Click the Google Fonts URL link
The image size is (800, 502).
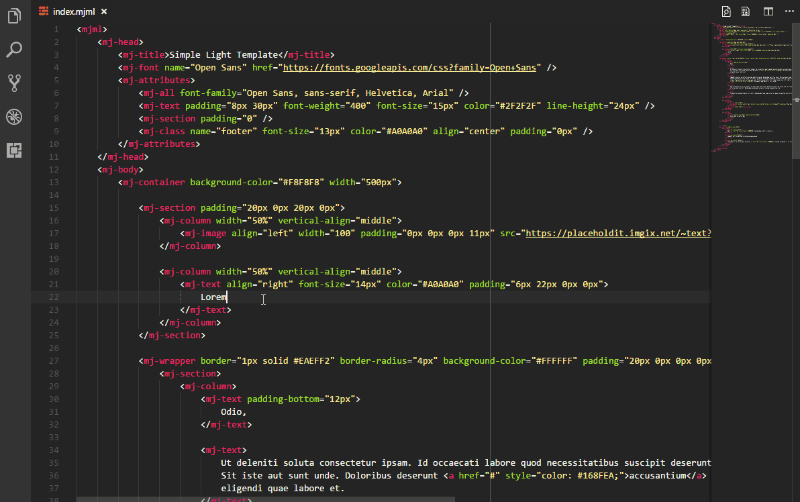pos(410,67)
